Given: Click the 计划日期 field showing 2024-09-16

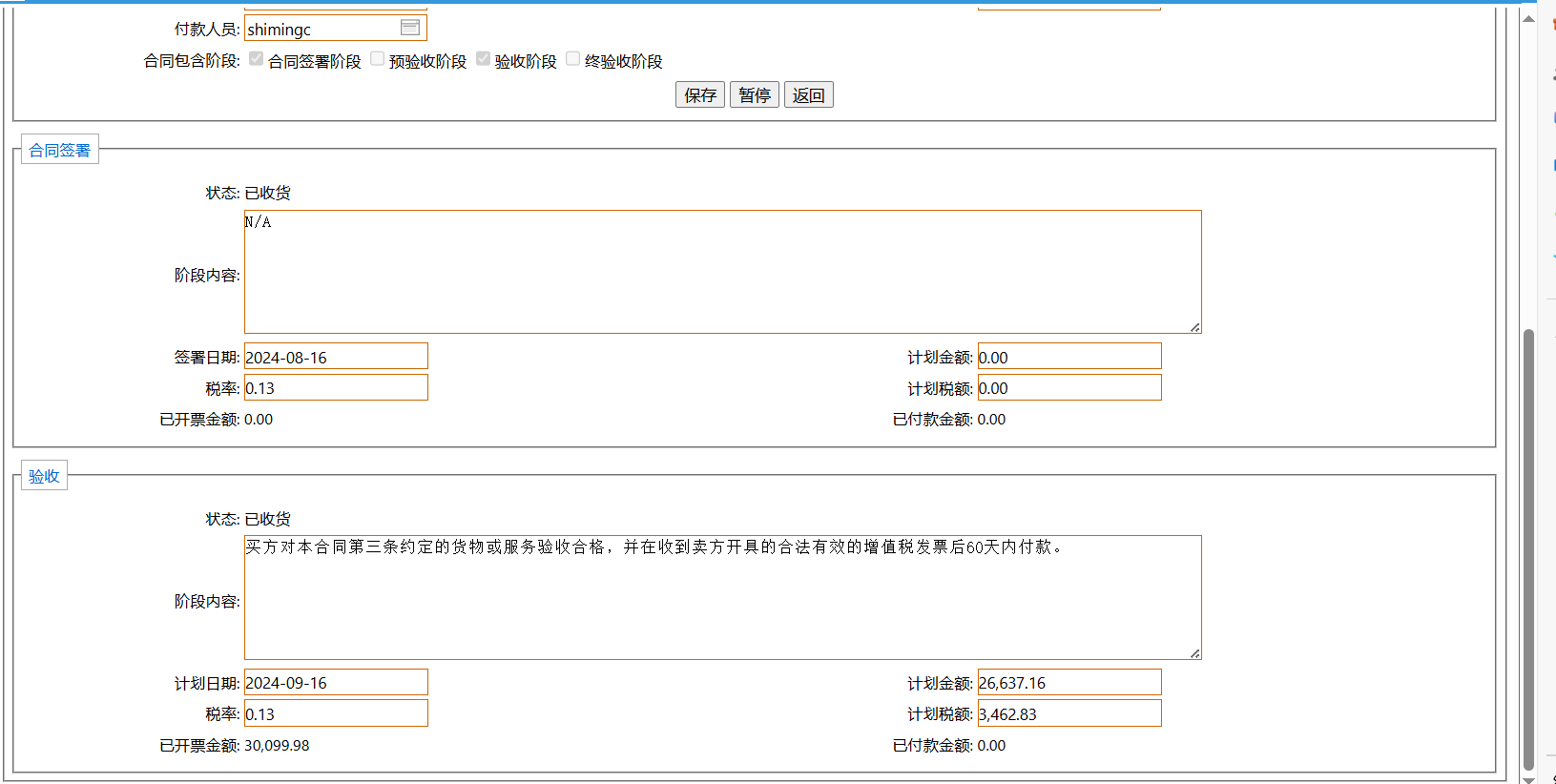Looking at the screenshot, I should tap(336, 682).
